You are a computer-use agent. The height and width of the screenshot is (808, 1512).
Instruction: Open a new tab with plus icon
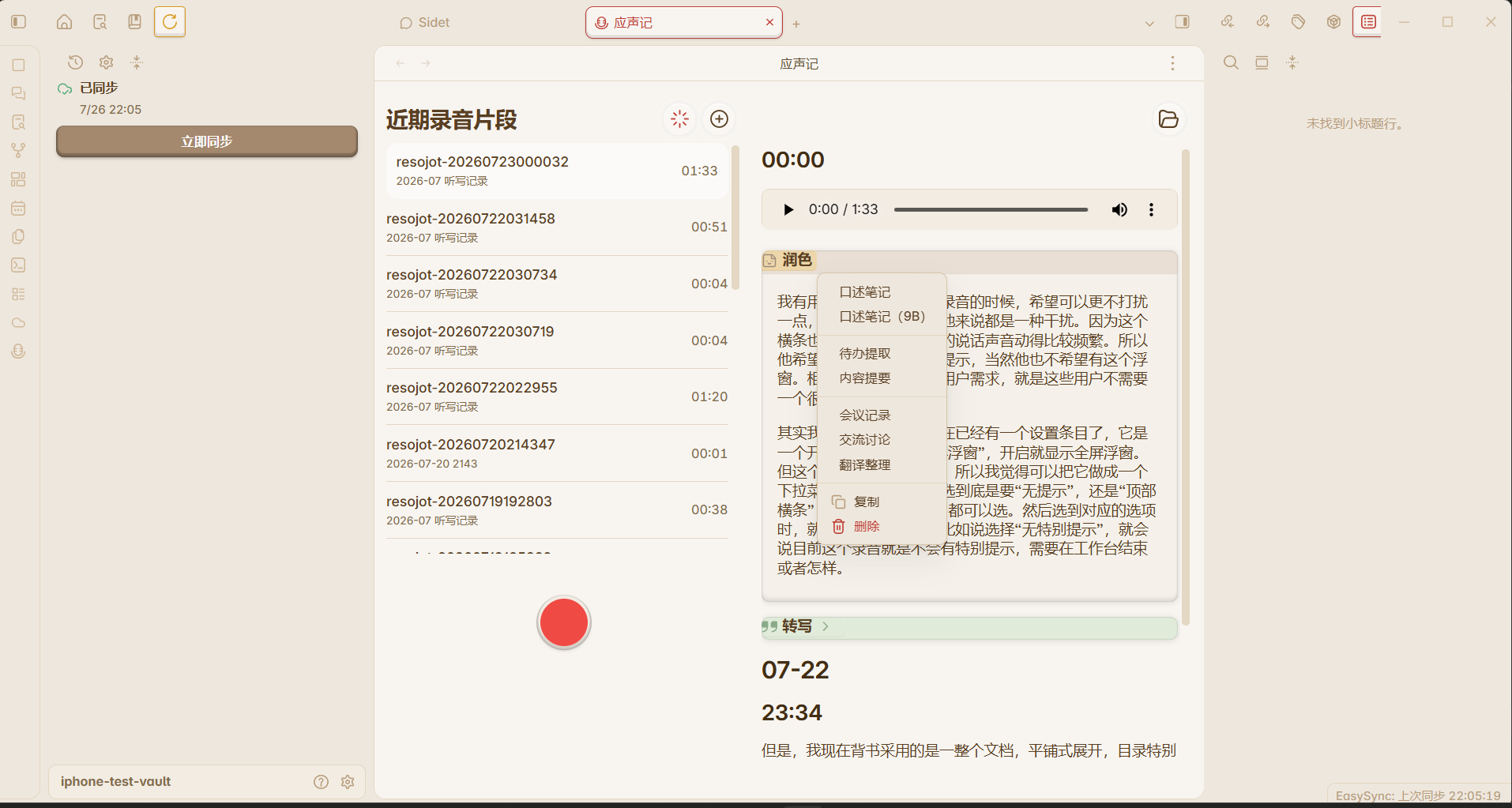[796, 24]
